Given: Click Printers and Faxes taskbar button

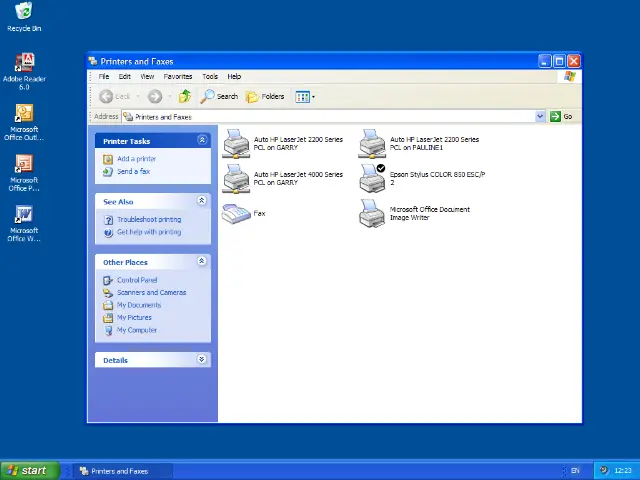Looking at the screenshot, I should click(x=123, y=471).
